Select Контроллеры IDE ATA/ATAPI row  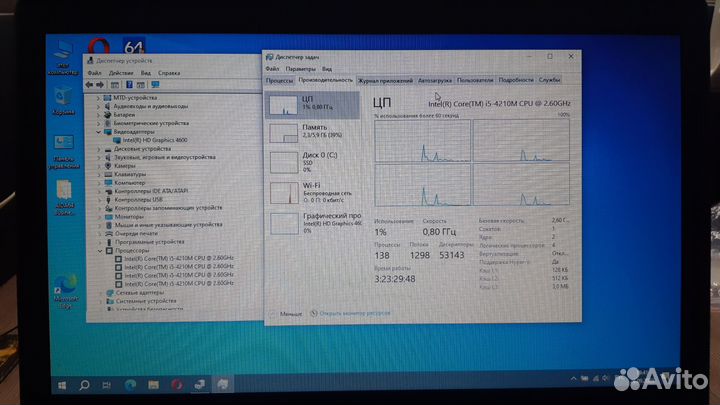click(x=151, y=191)
